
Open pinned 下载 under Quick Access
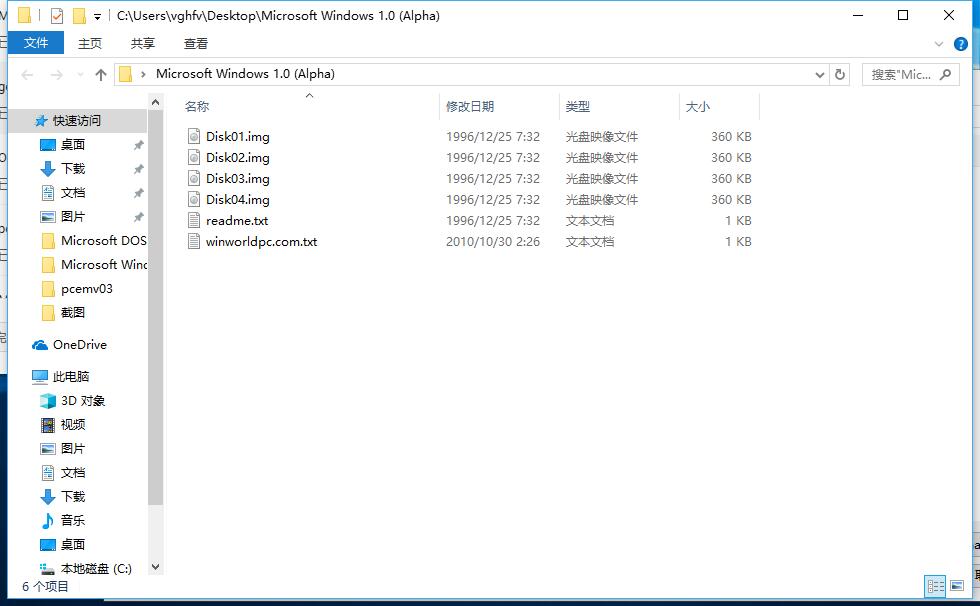tap(73, 169)
